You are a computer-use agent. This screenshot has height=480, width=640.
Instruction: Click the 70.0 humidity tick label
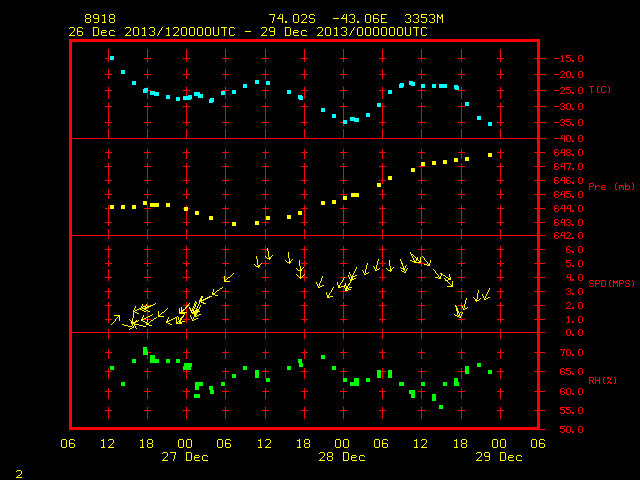coord(572,353)
